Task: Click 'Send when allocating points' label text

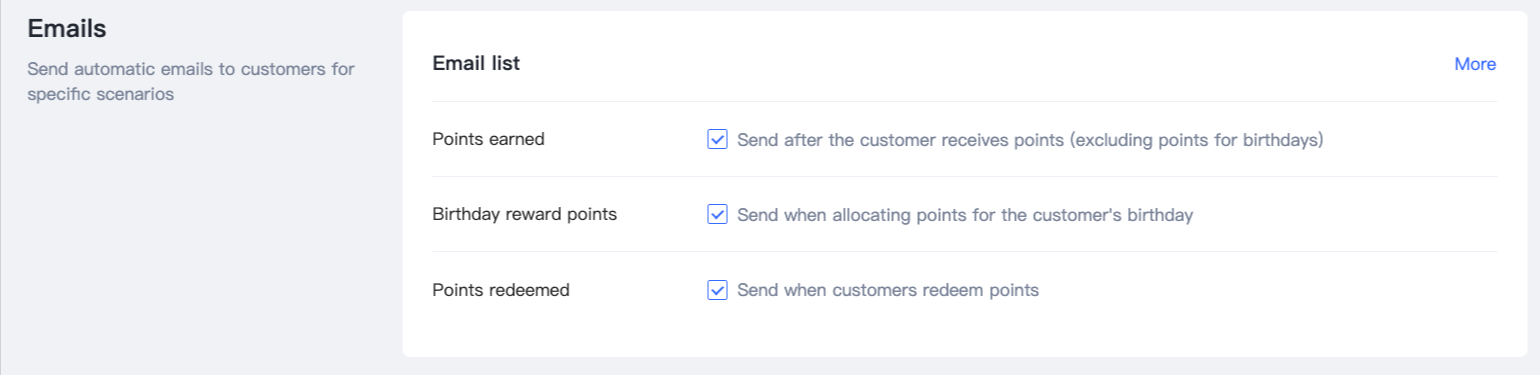Action: pyautogui.click(x=847, y=215)
